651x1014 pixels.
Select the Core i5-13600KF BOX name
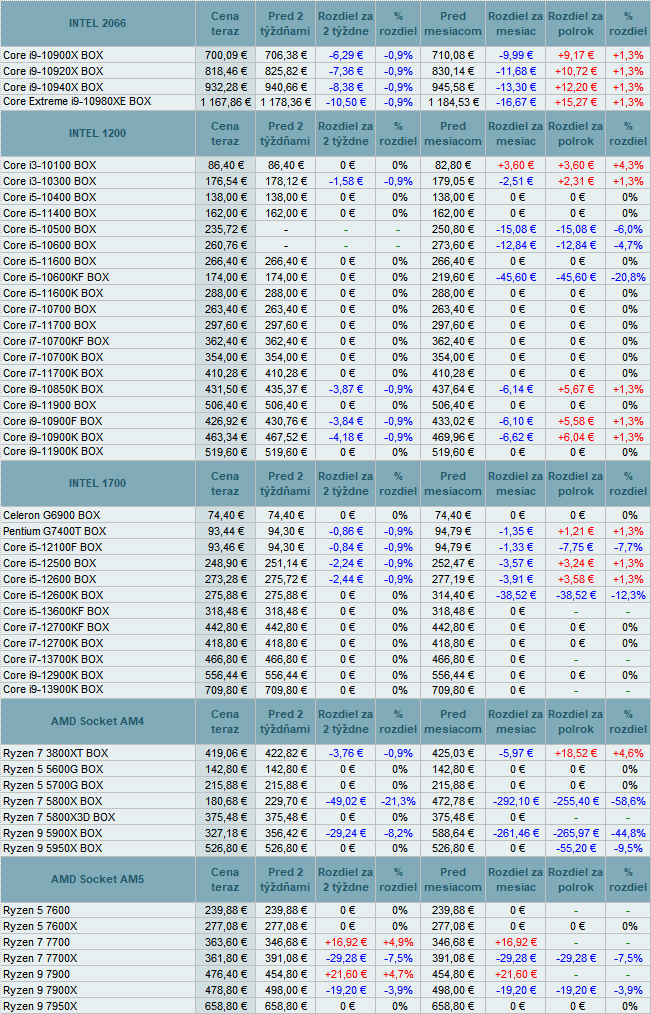pos(56,611)
